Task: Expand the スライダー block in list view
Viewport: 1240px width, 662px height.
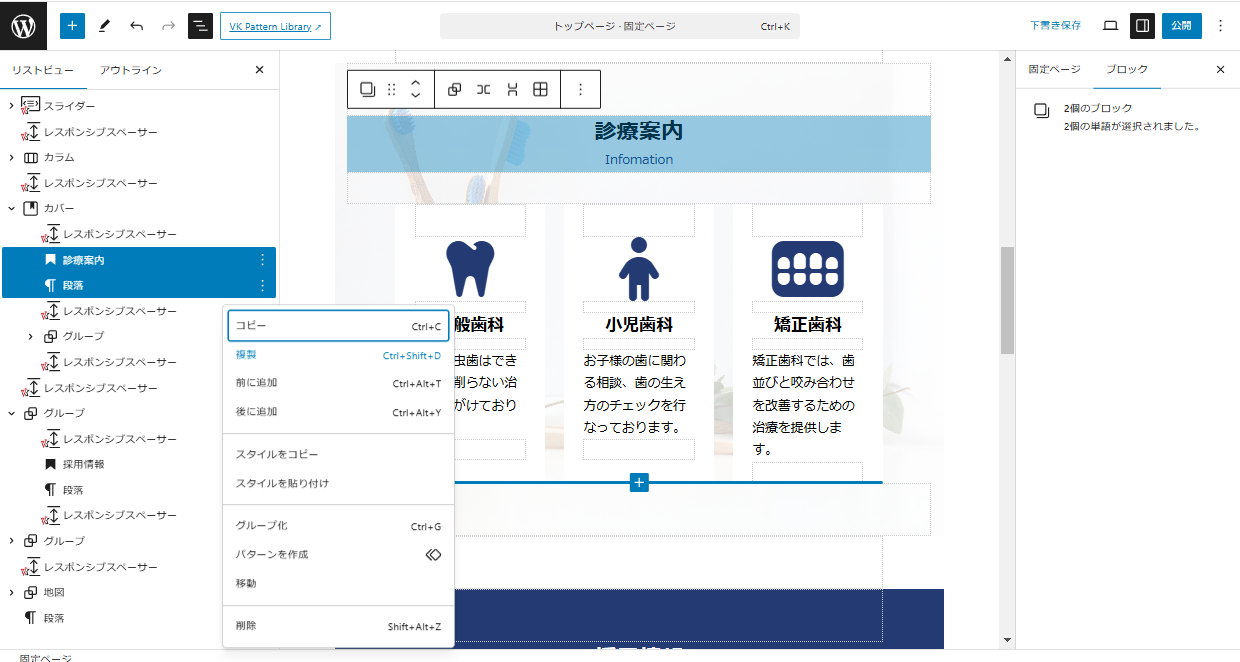Action: (11, 106)
